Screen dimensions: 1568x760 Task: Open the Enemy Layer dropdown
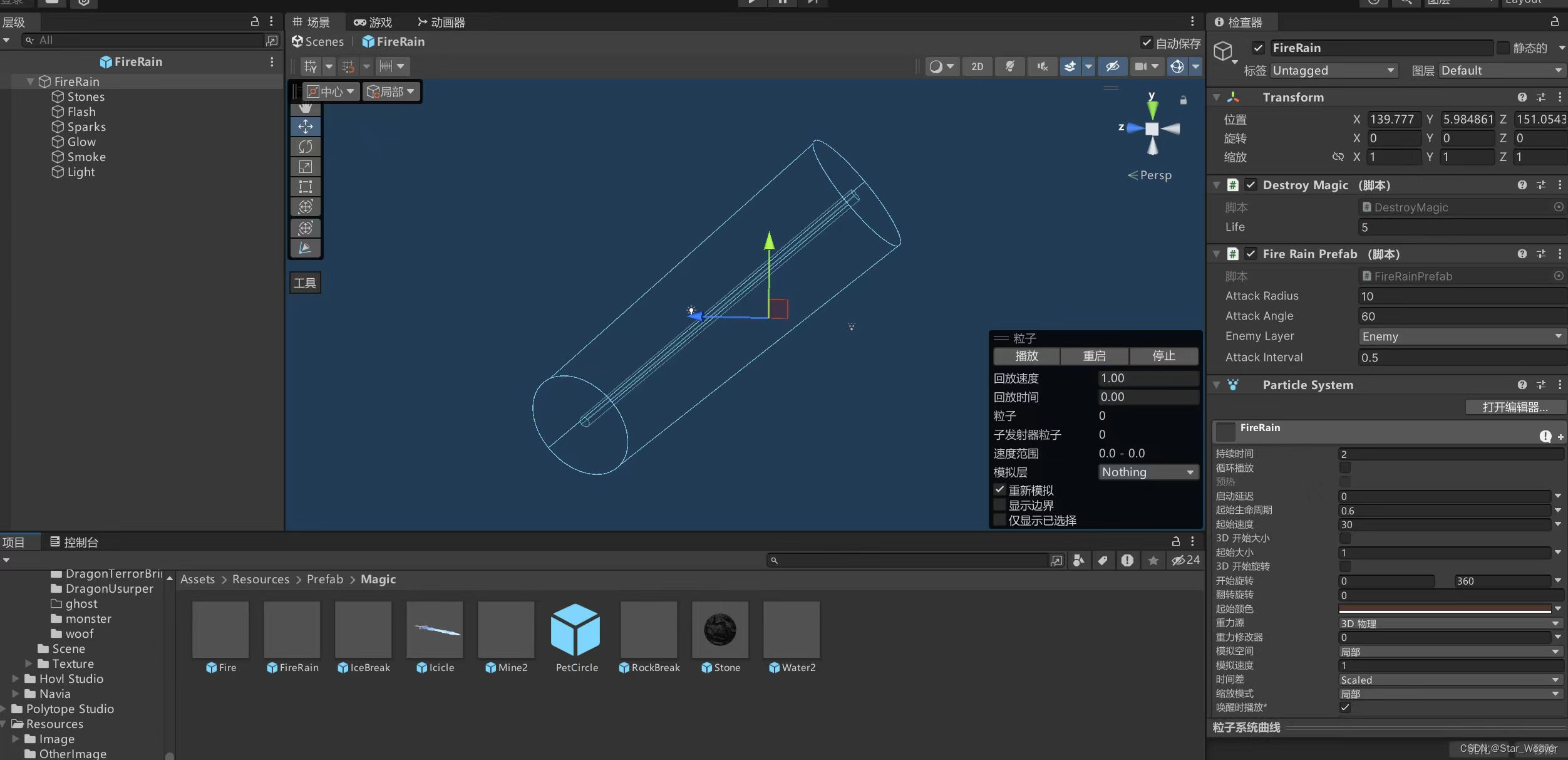pos(1462,336)
